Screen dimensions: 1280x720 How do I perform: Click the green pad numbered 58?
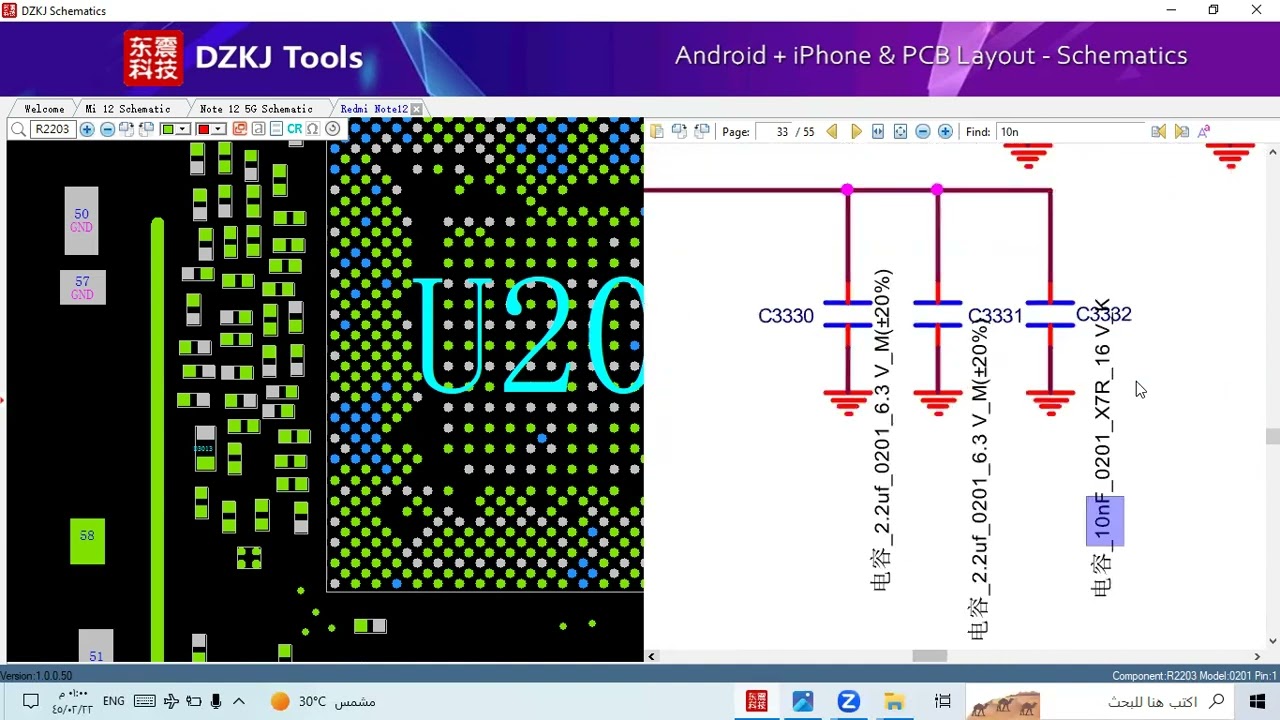[x=87, y=541]
